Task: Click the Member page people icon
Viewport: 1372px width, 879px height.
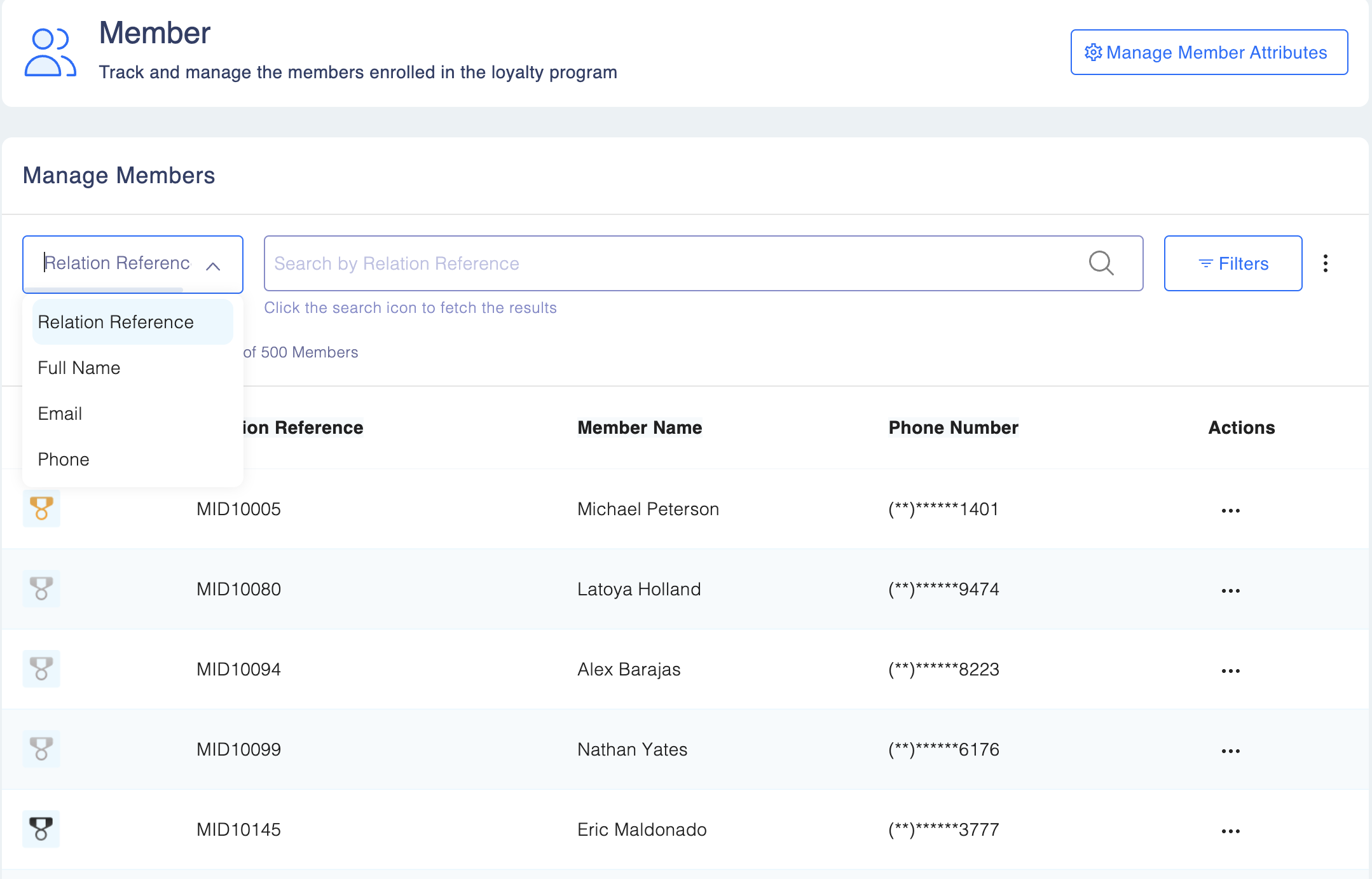Action: (x=50, y=52)
